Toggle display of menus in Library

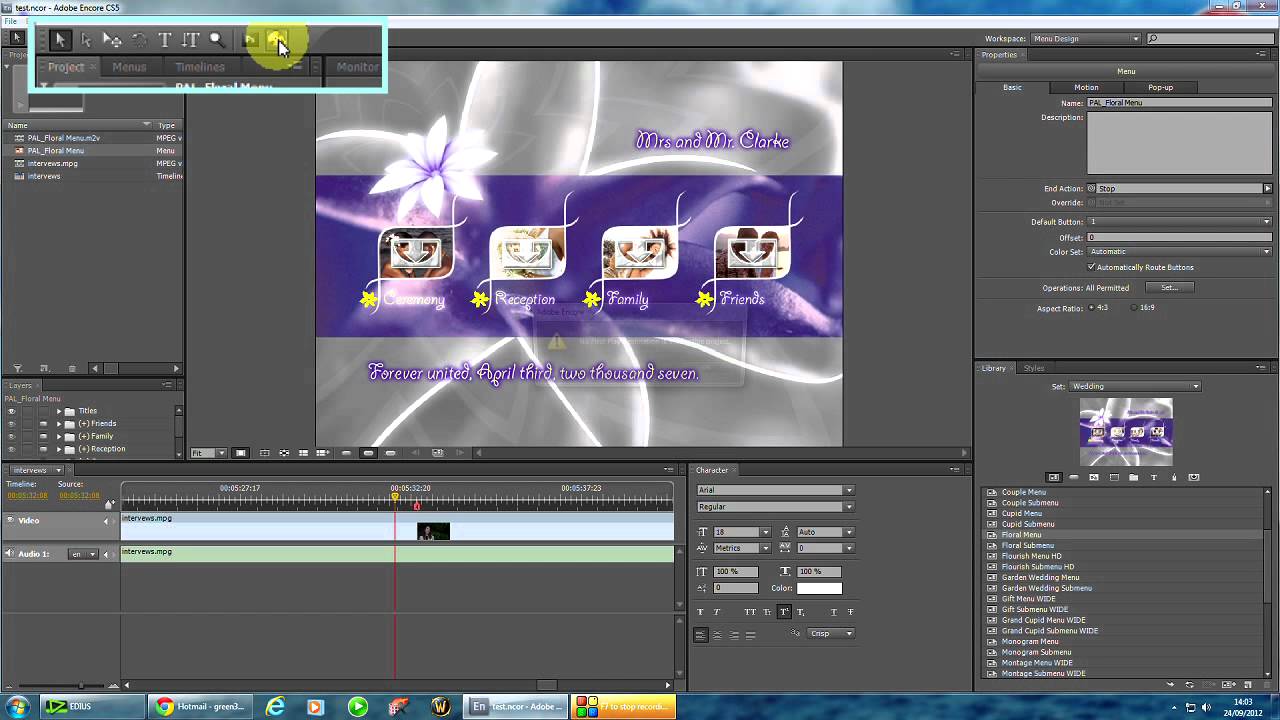(1053, 477)
